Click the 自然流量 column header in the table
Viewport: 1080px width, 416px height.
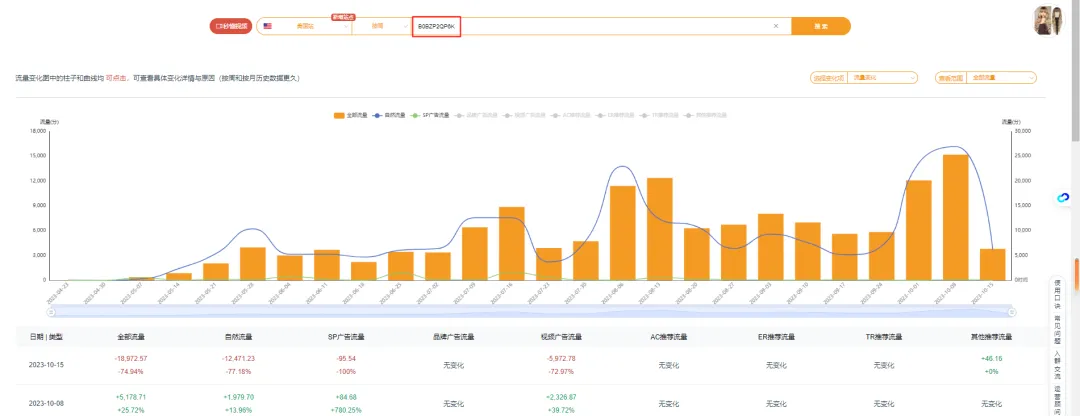coord(239,337)
